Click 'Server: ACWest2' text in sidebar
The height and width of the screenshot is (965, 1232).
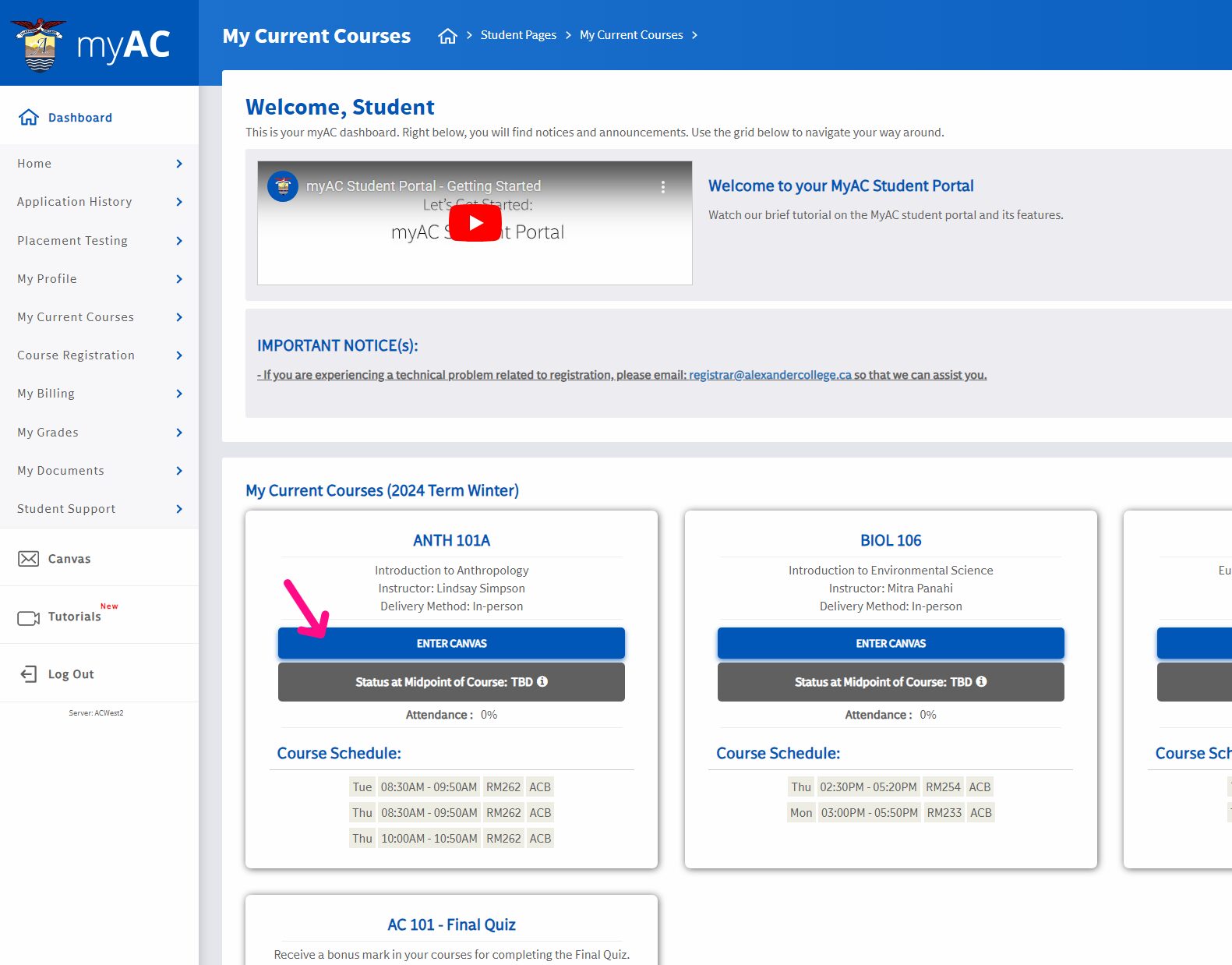[96, 713]
